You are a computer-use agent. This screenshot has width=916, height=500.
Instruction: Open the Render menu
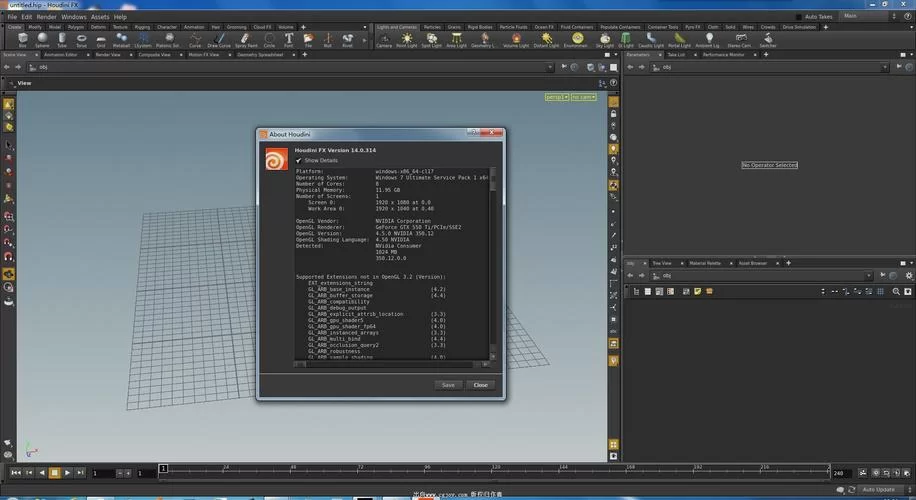[47, 17]
